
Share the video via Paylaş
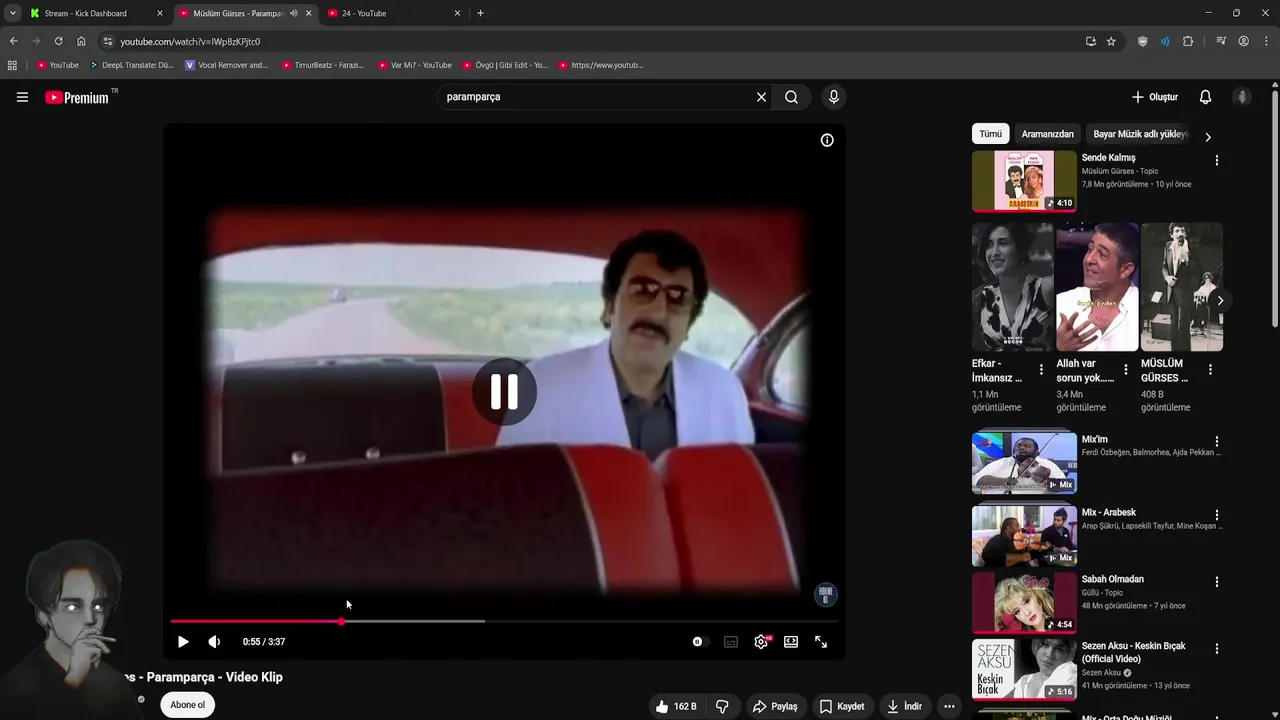(775, 706)
